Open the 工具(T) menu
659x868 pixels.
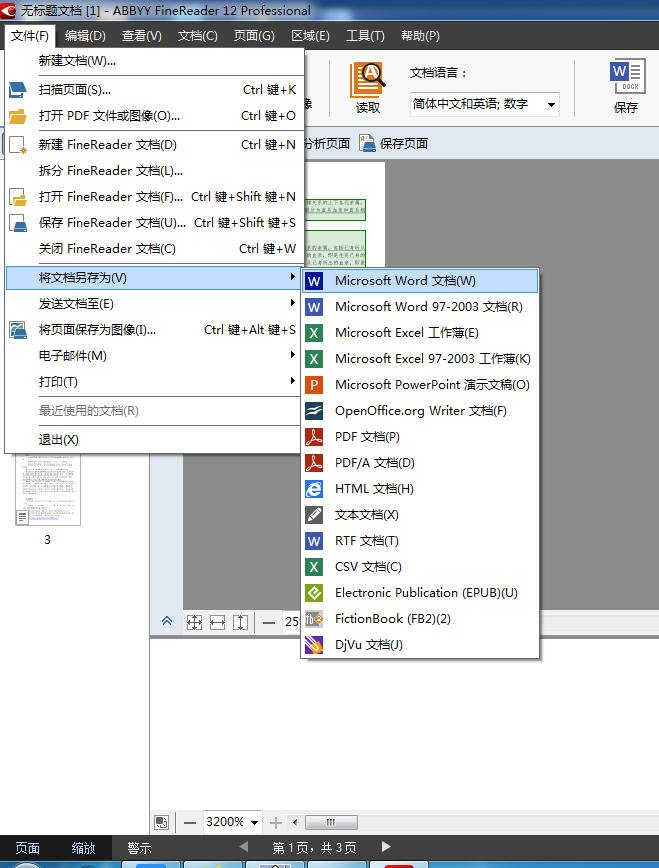click(365, 36)
